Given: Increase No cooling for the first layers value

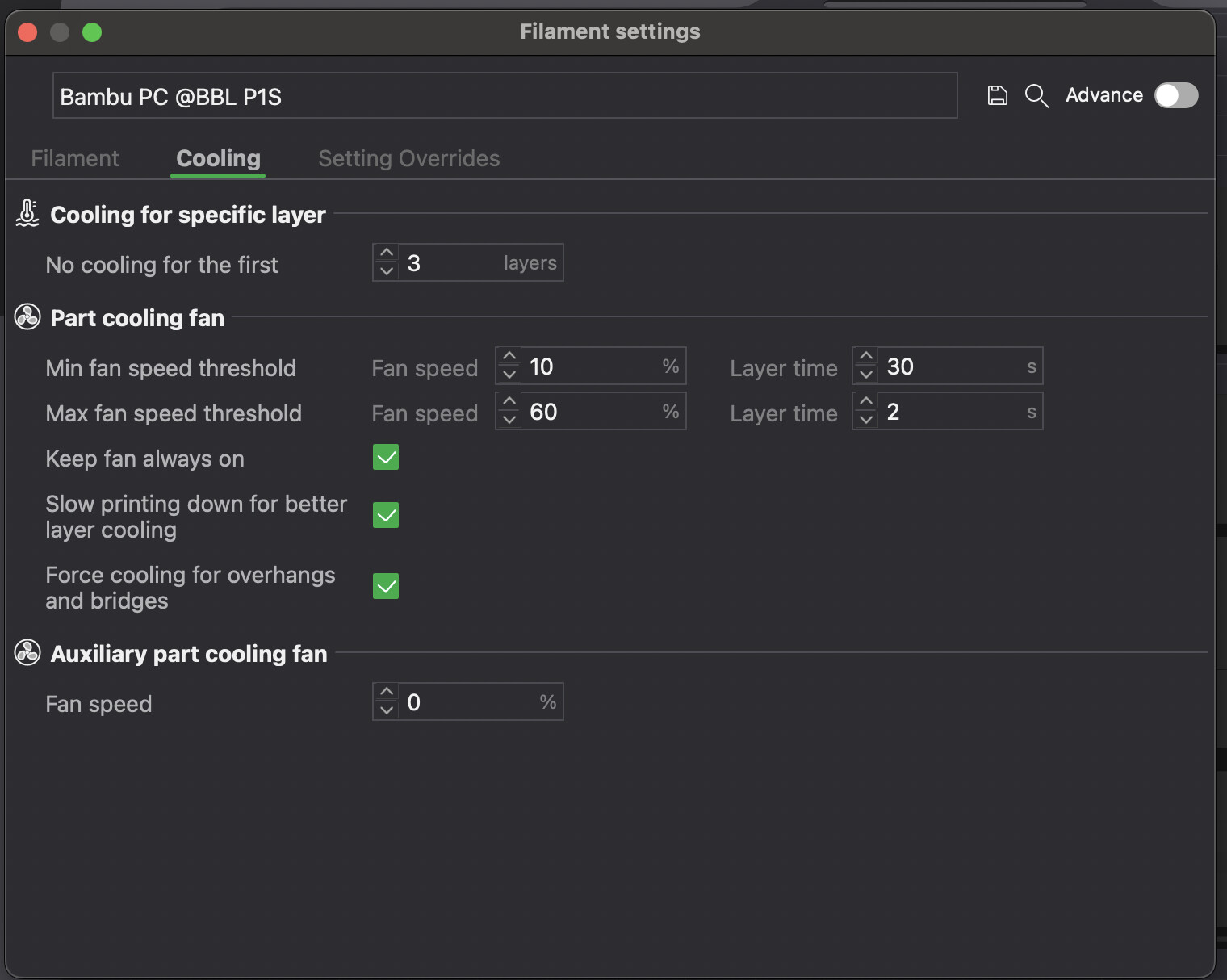Looking at the screenshot, I should 387,253.
